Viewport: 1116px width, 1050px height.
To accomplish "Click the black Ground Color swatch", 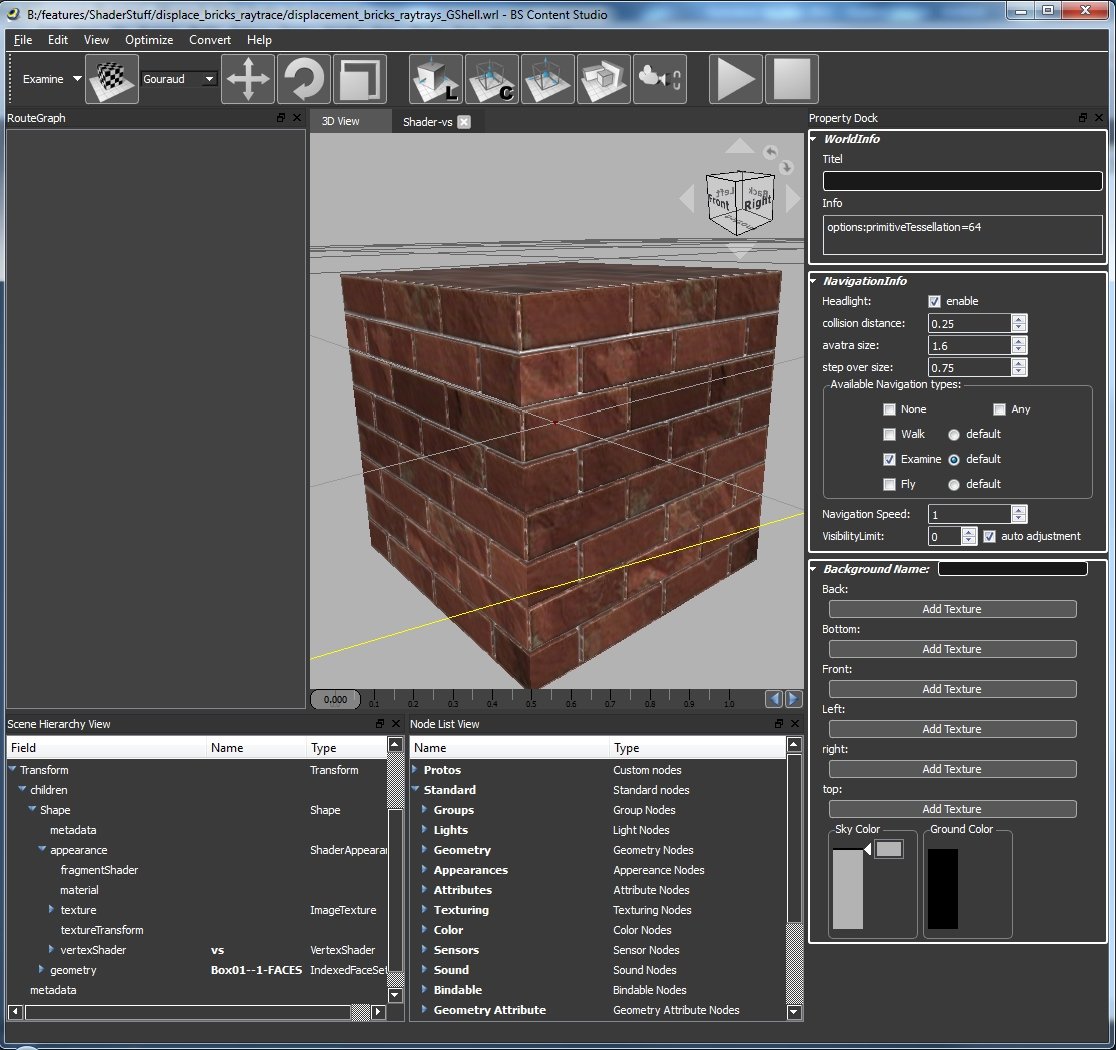I will [x=942, y=888].
